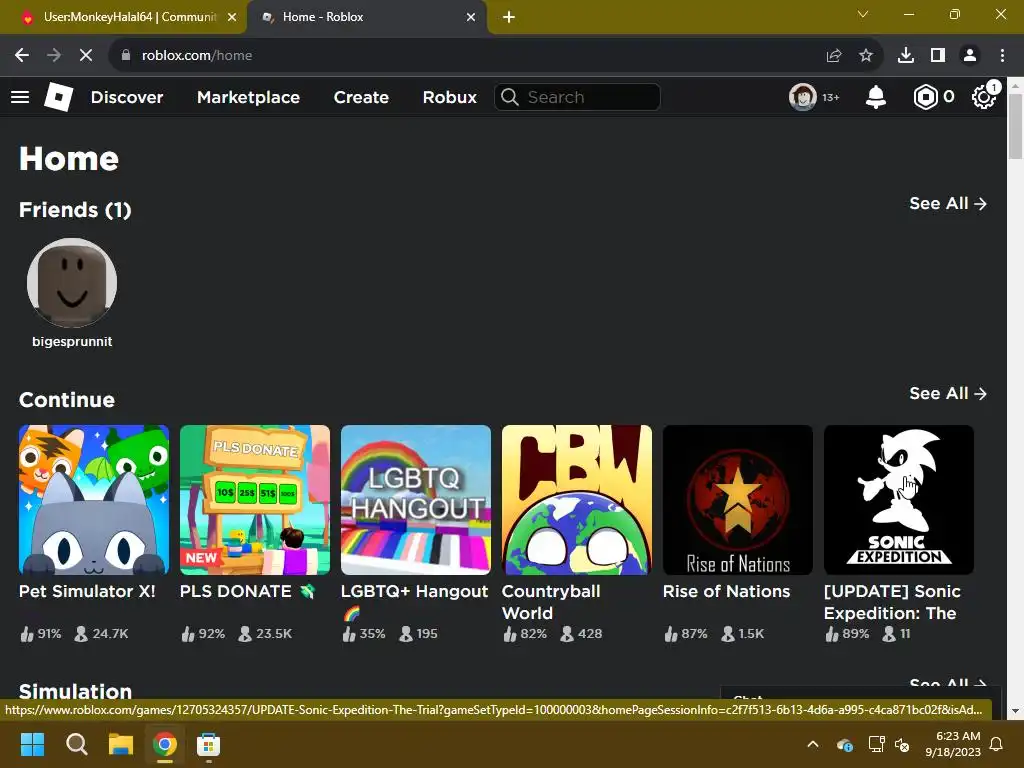1024x768 pixels.
Task: Click the browser forward arrow
Action: pyautogui.click(x=54, y=56)
